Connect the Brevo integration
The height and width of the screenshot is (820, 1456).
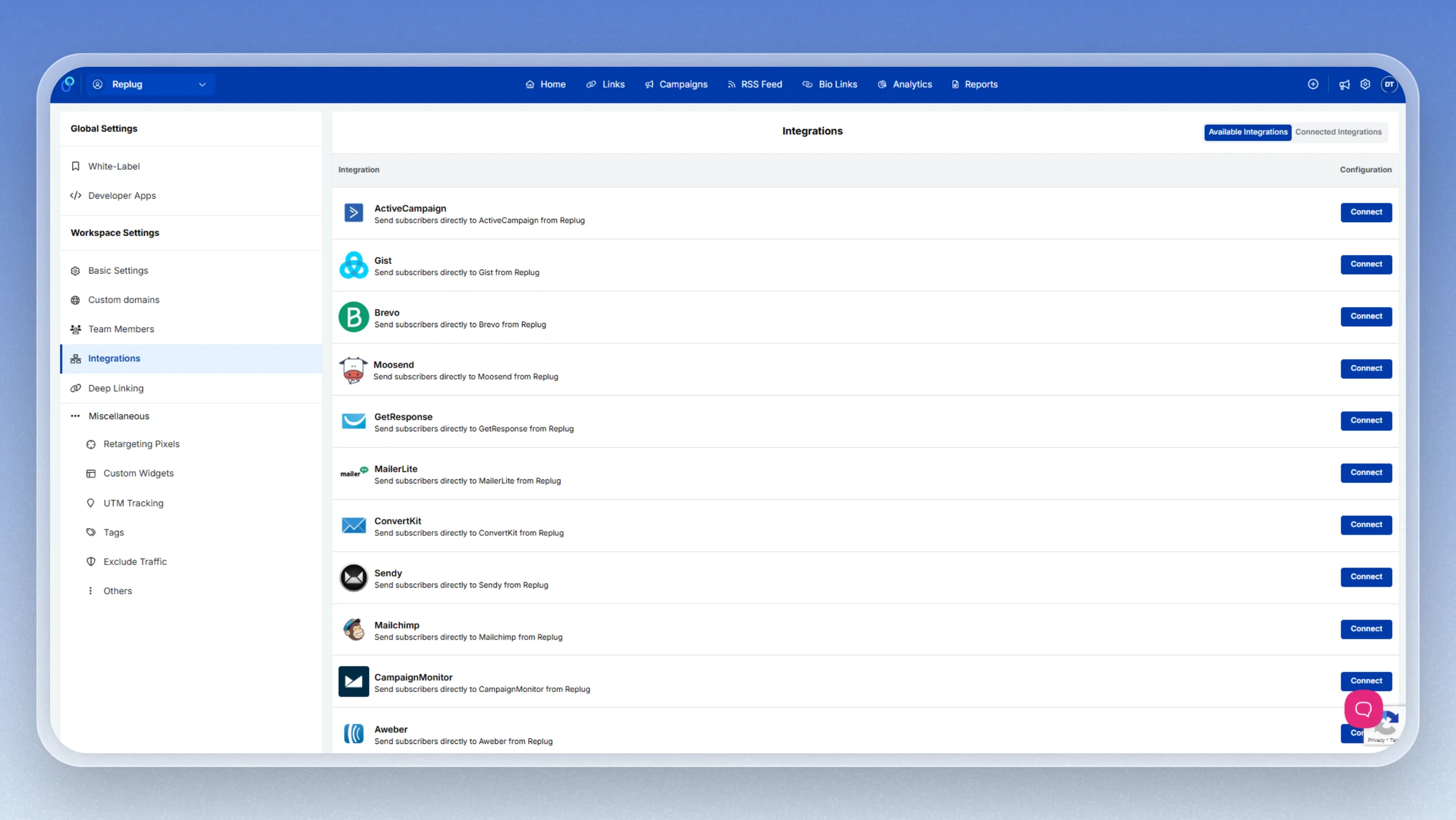(1366, 316)
